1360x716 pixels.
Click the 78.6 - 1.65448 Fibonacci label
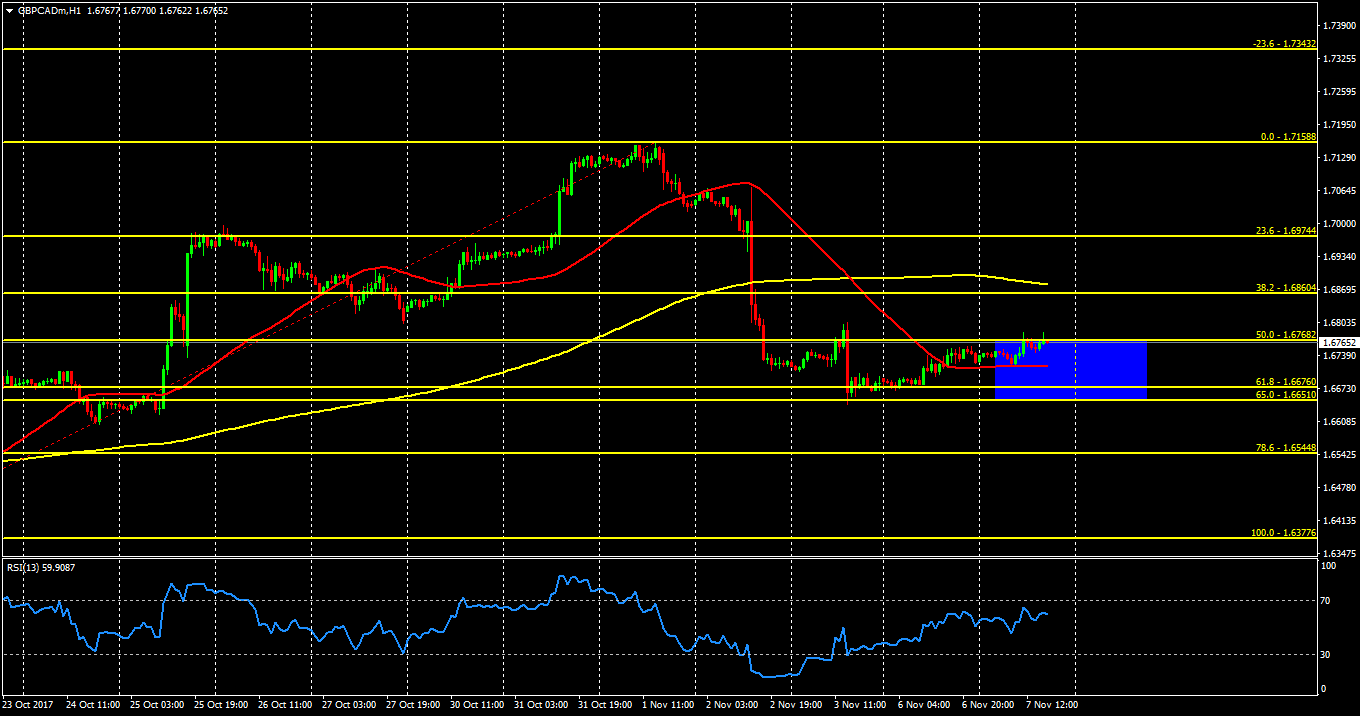click(1285, 448)
